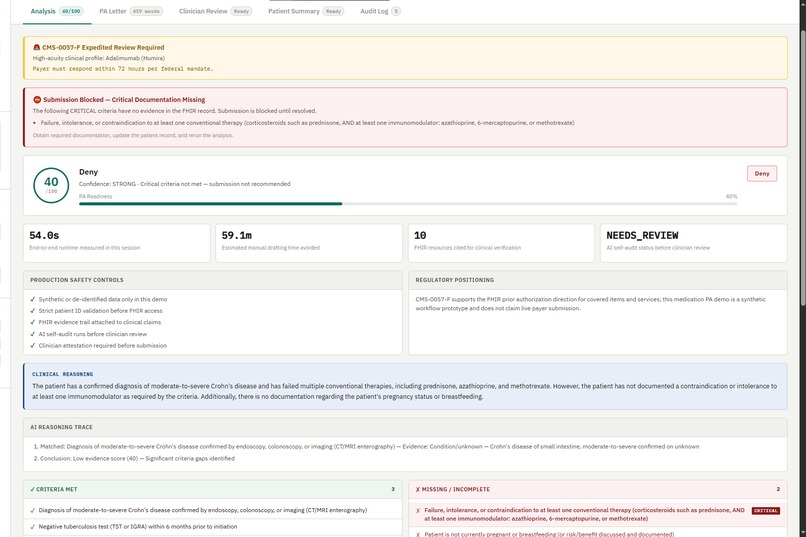
Task: Click the Deny button on the readiness card
Action: (x=762, y=174)
